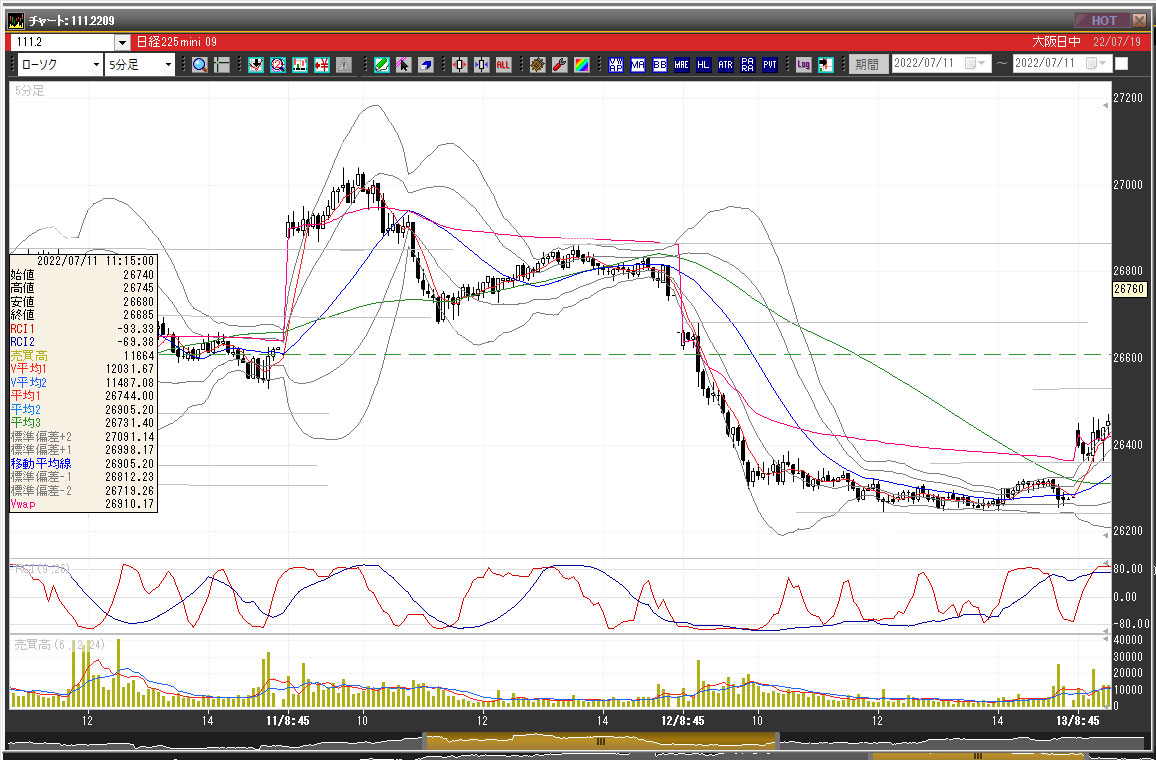Open the 5分足 timeframe dropdown
This screenshot has height=760, width=1156.
tap(139, 65)
